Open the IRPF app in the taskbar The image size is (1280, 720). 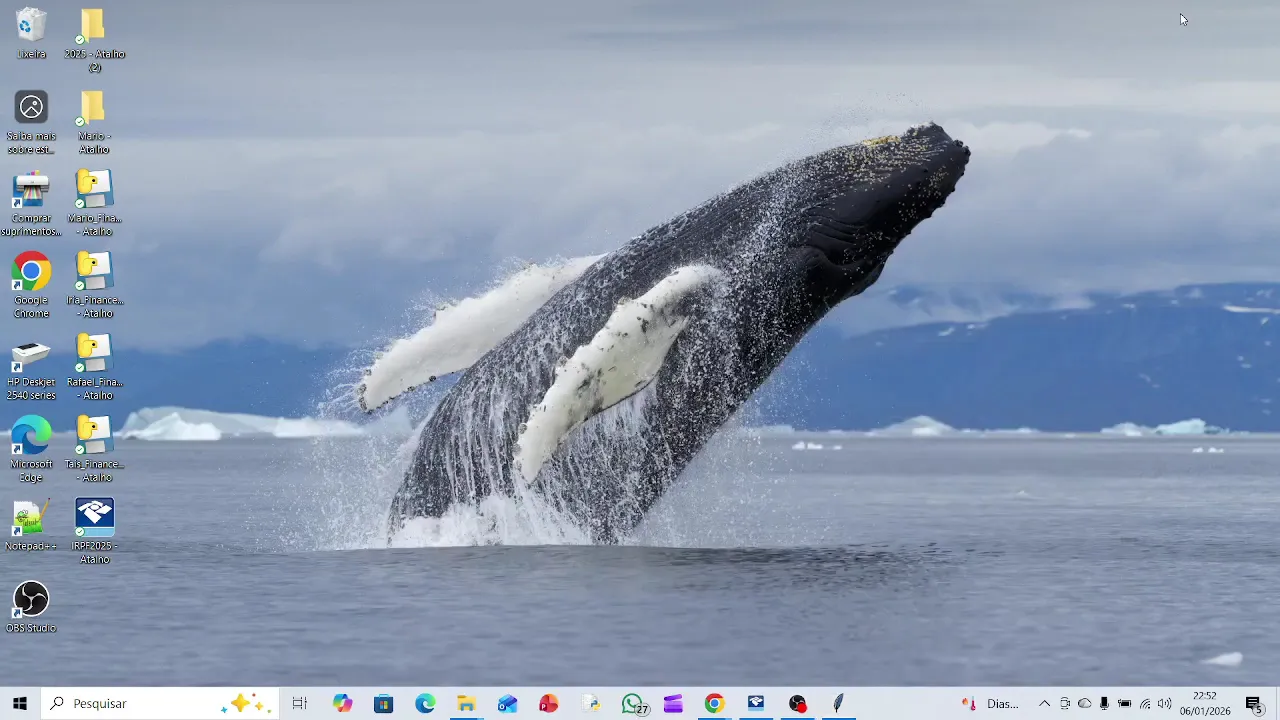756,704
